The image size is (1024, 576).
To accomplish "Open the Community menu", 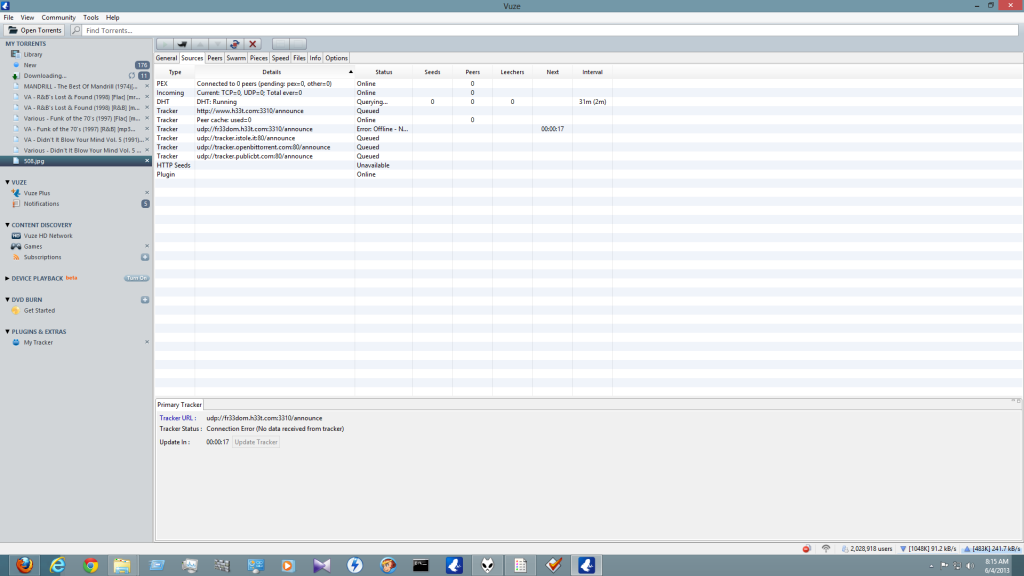I will [58, 18].
